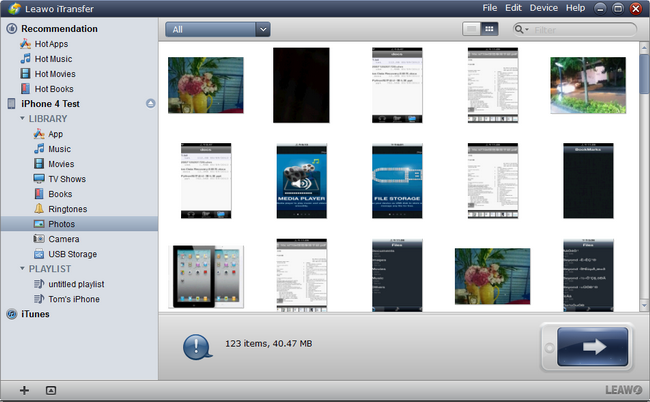Open the Help menu

[575, 8]
